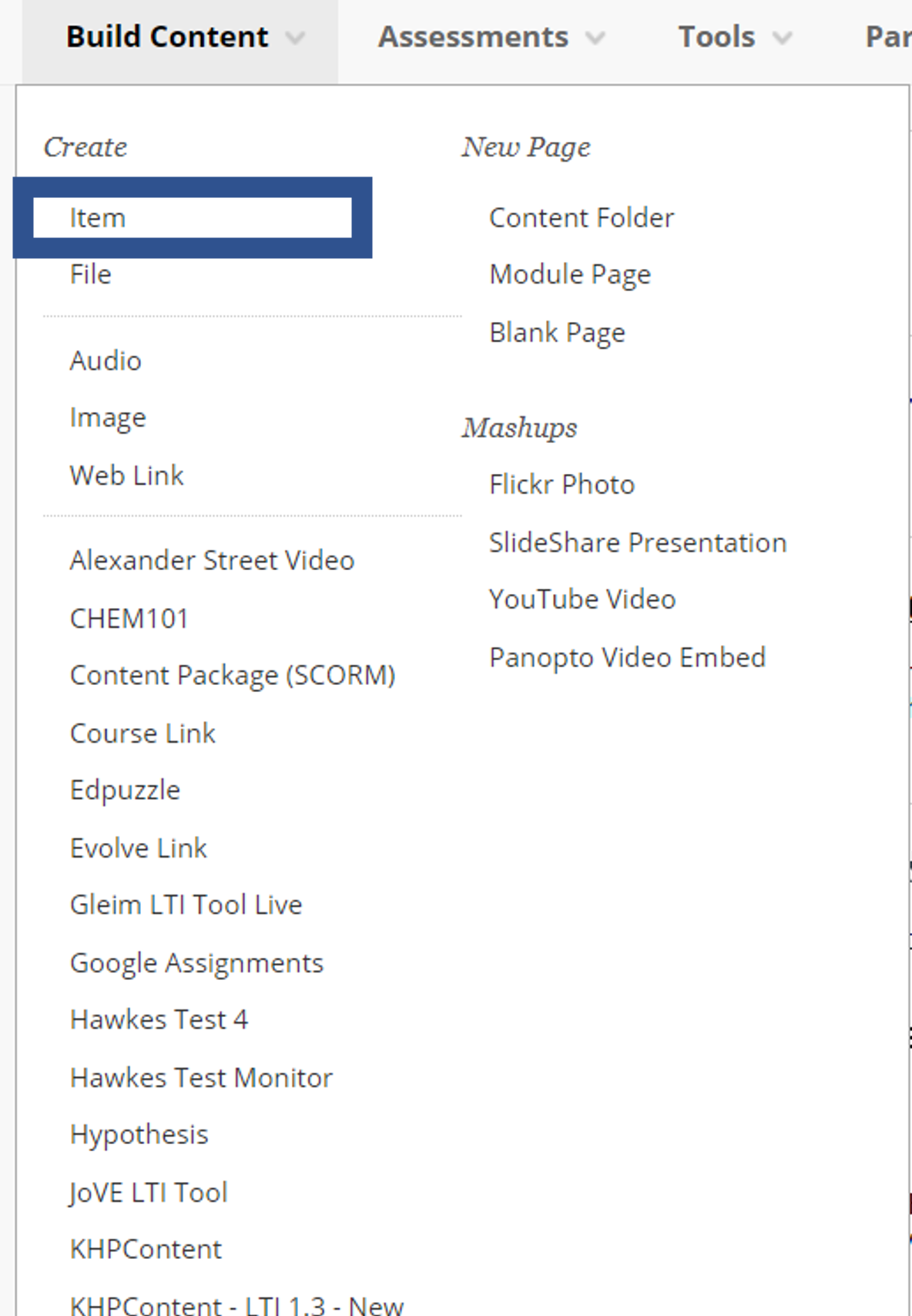Open the Edpuzzle integration
Screen dimensions: 912x1316
point(125,789)
